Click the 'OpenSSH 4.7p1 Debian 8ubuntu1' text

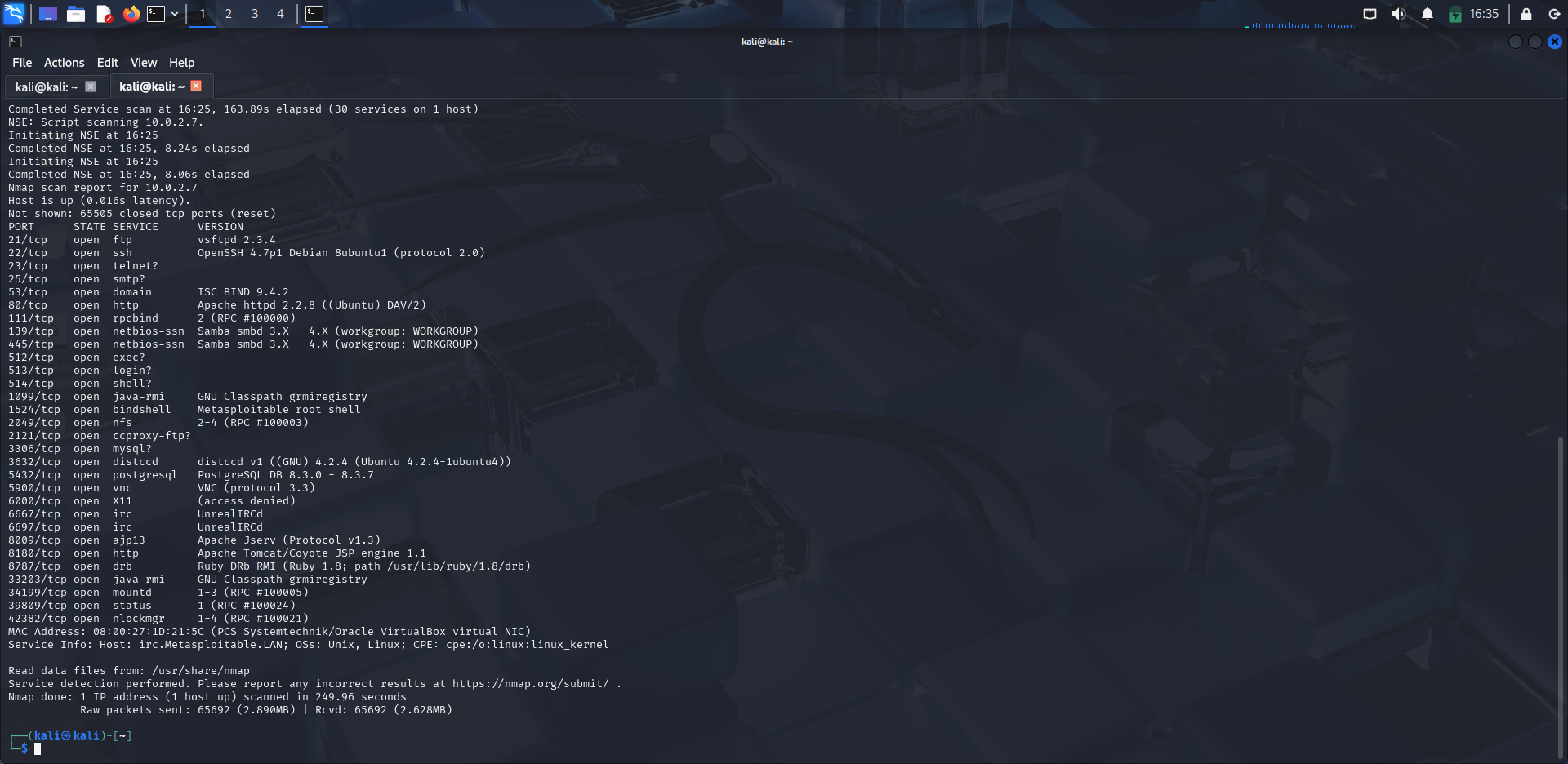pos(292,253)
